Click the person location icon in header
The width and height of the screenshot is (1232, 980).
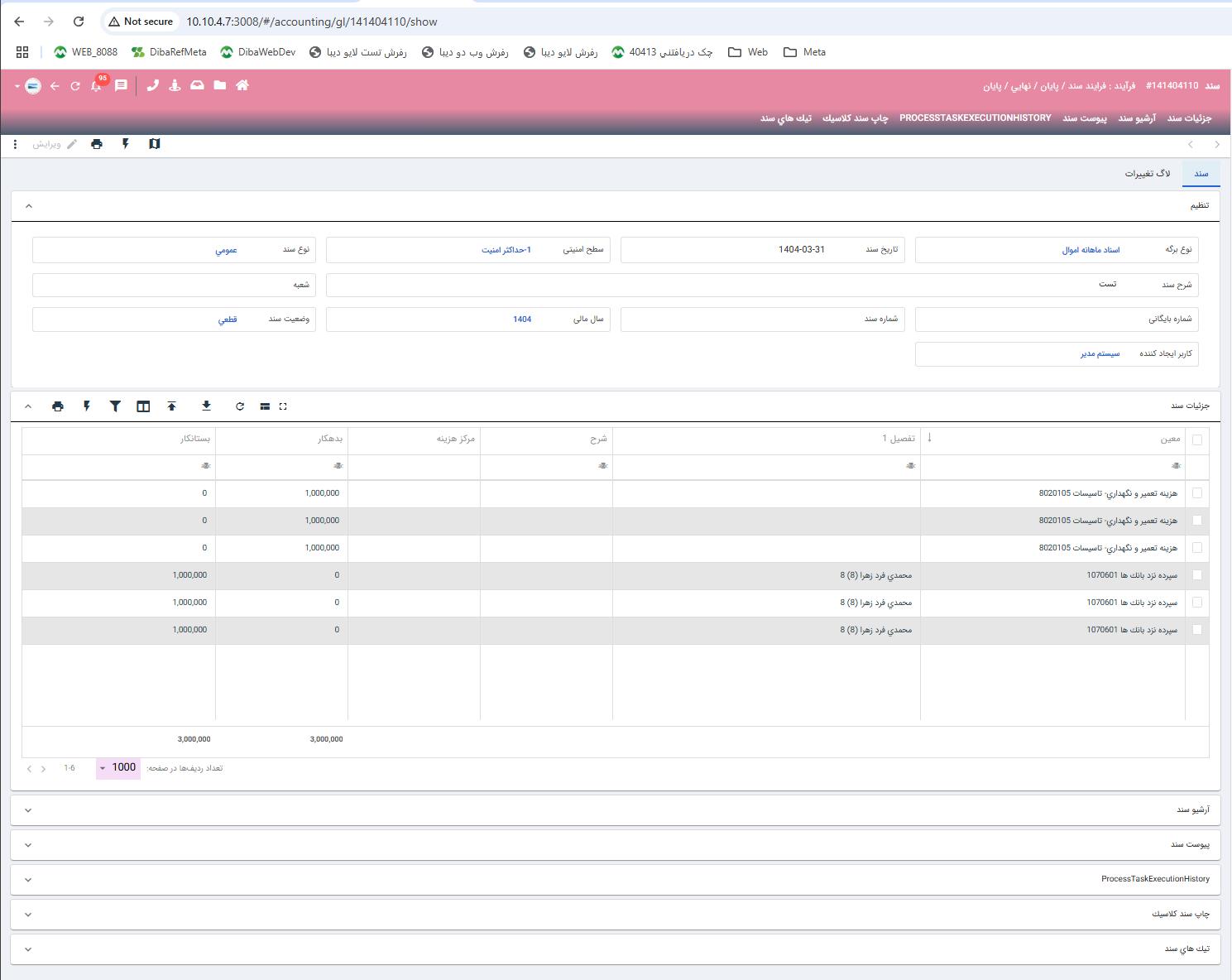click(175, 85)
